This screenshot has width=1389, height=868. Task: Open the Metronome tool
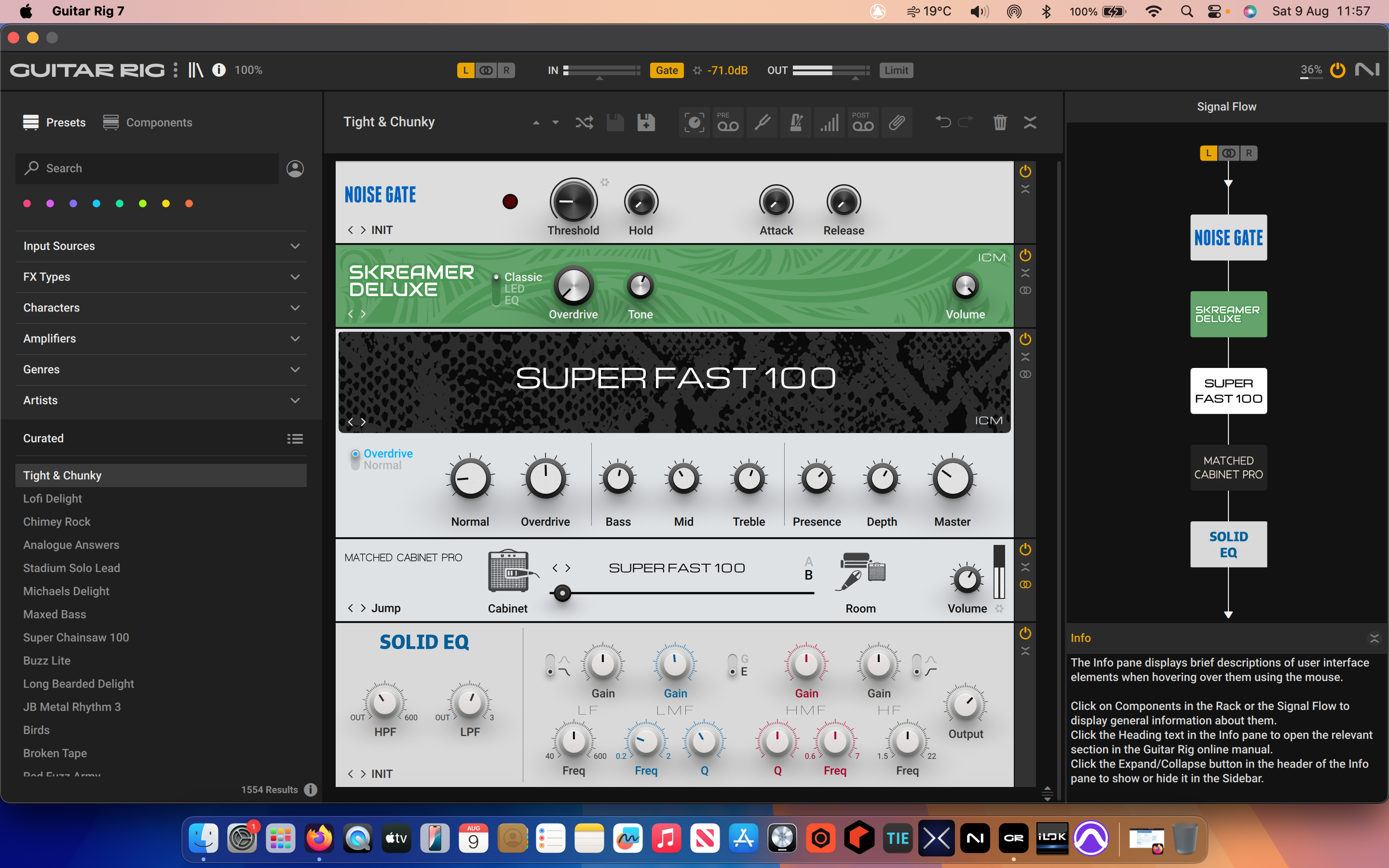[x=795, y=122]
